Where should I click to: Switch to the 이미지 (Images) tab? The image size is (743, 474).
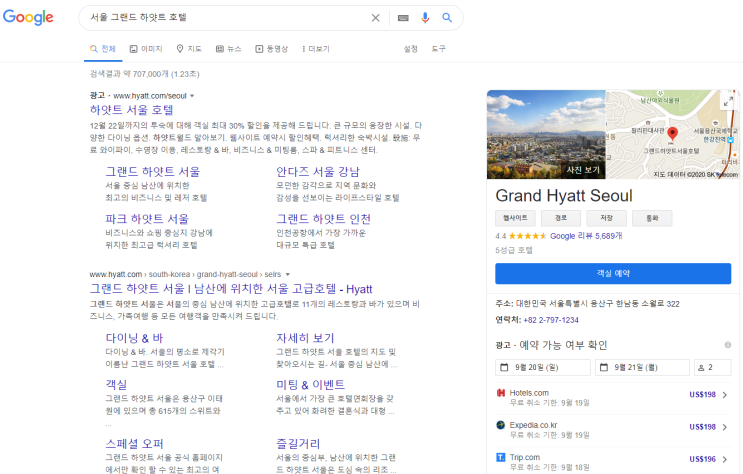(x=146, y=49)
